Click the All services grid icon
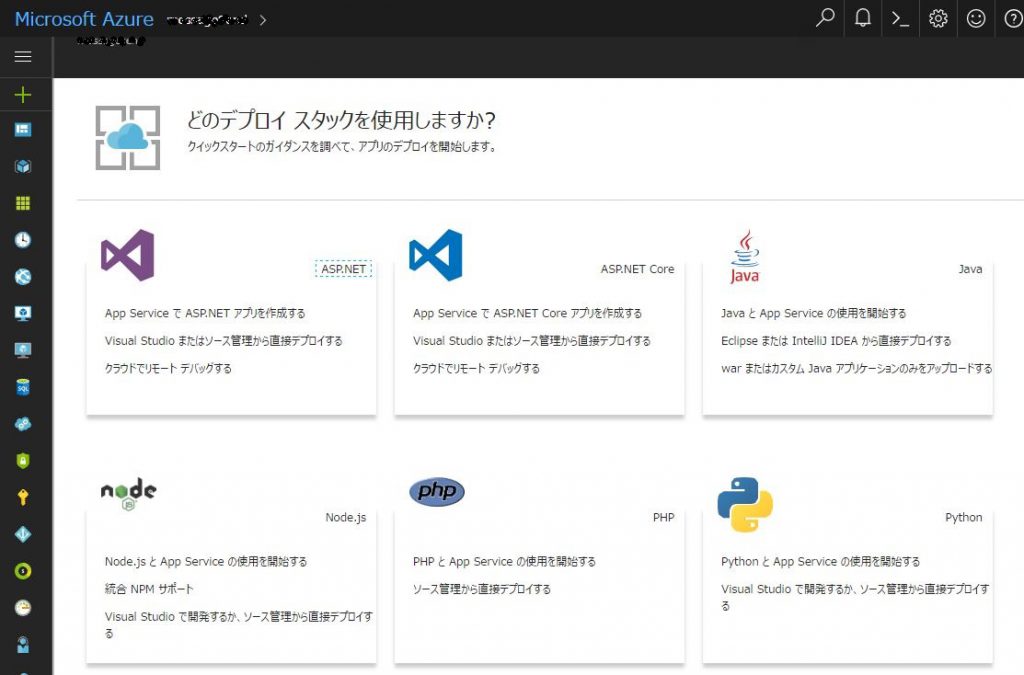 click(x=23, y=202)
